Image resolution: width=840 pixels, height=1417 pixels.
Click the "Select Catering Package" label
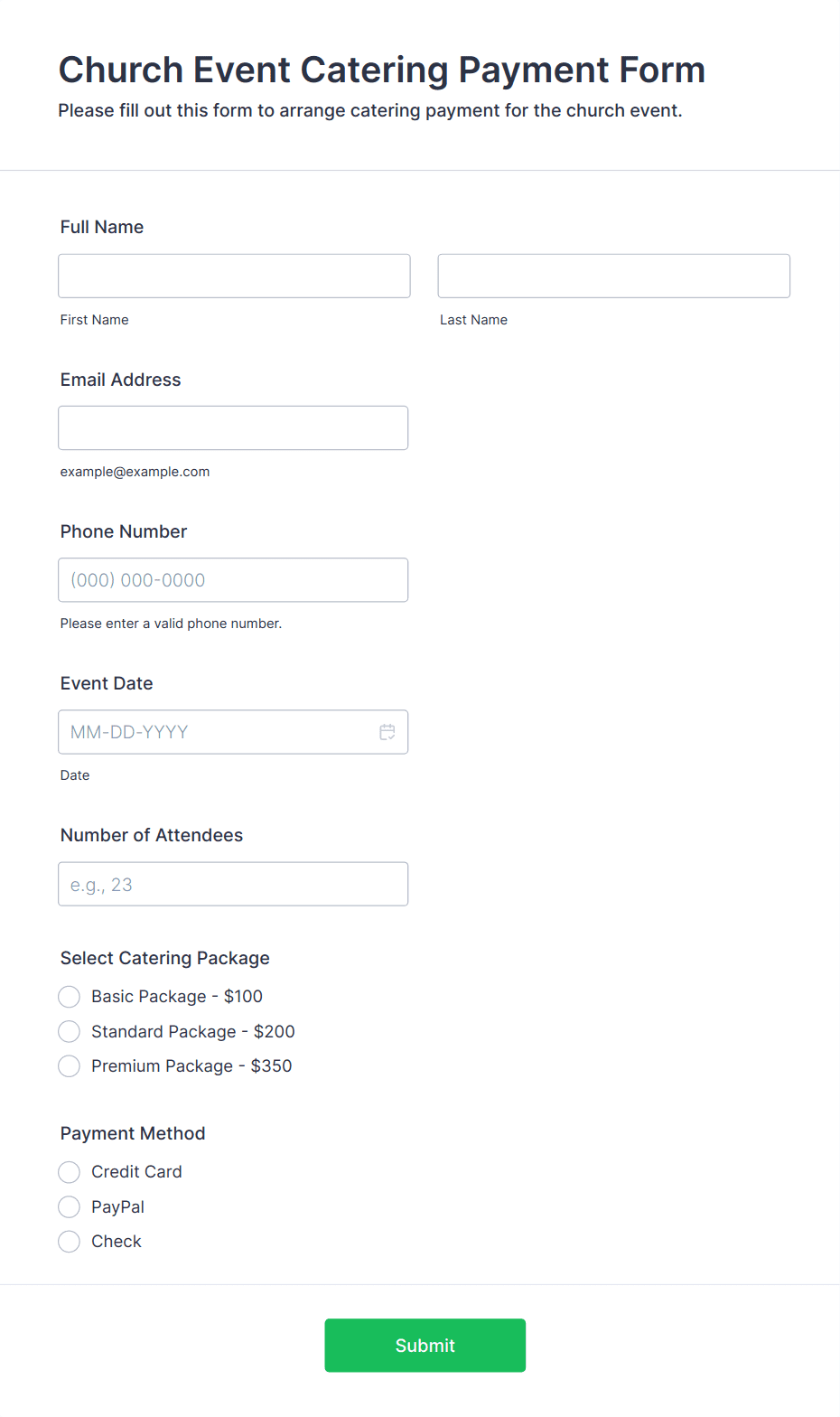coord(164,958)
